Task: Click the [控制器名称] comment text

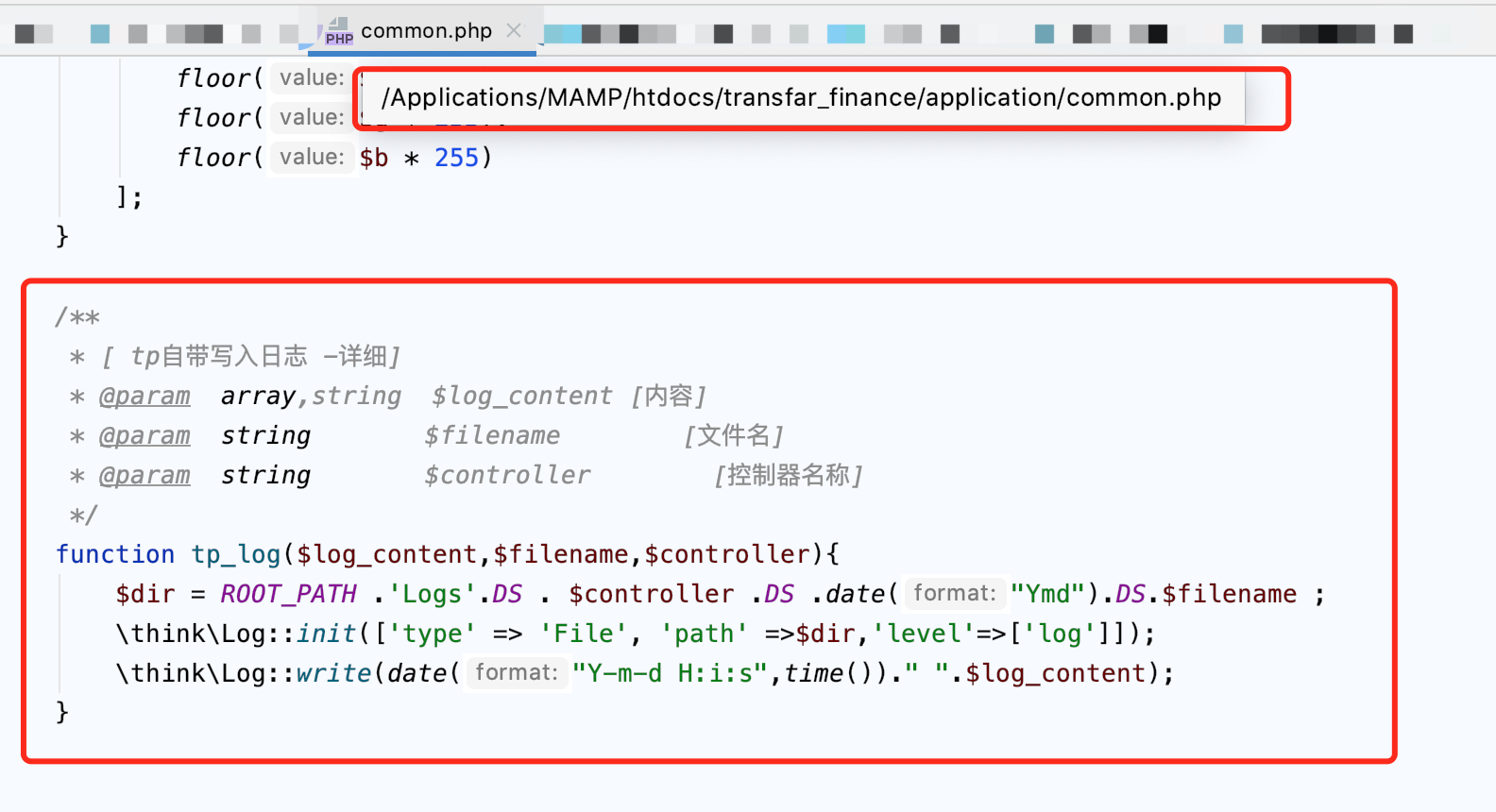Action: pyautogui.click(x=789, y=475)
